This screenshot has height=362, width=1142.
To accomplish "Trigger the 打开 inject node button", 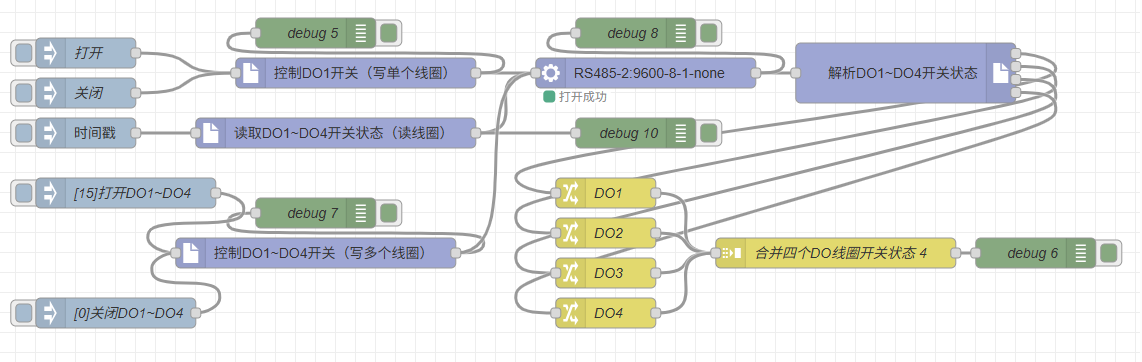I will point(24,53).
